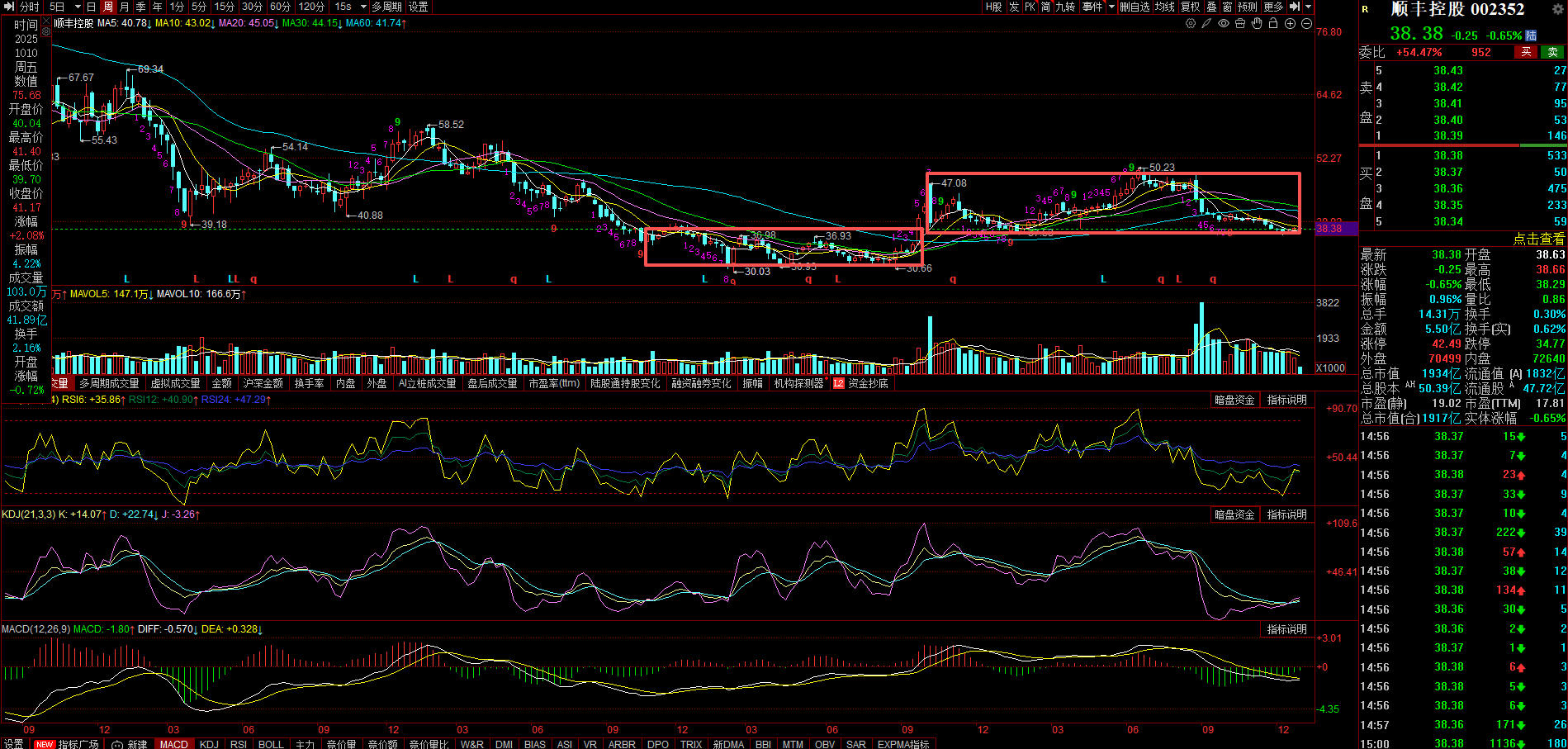
Task: Open the 预测 forecast menu
Action: 1248,7
